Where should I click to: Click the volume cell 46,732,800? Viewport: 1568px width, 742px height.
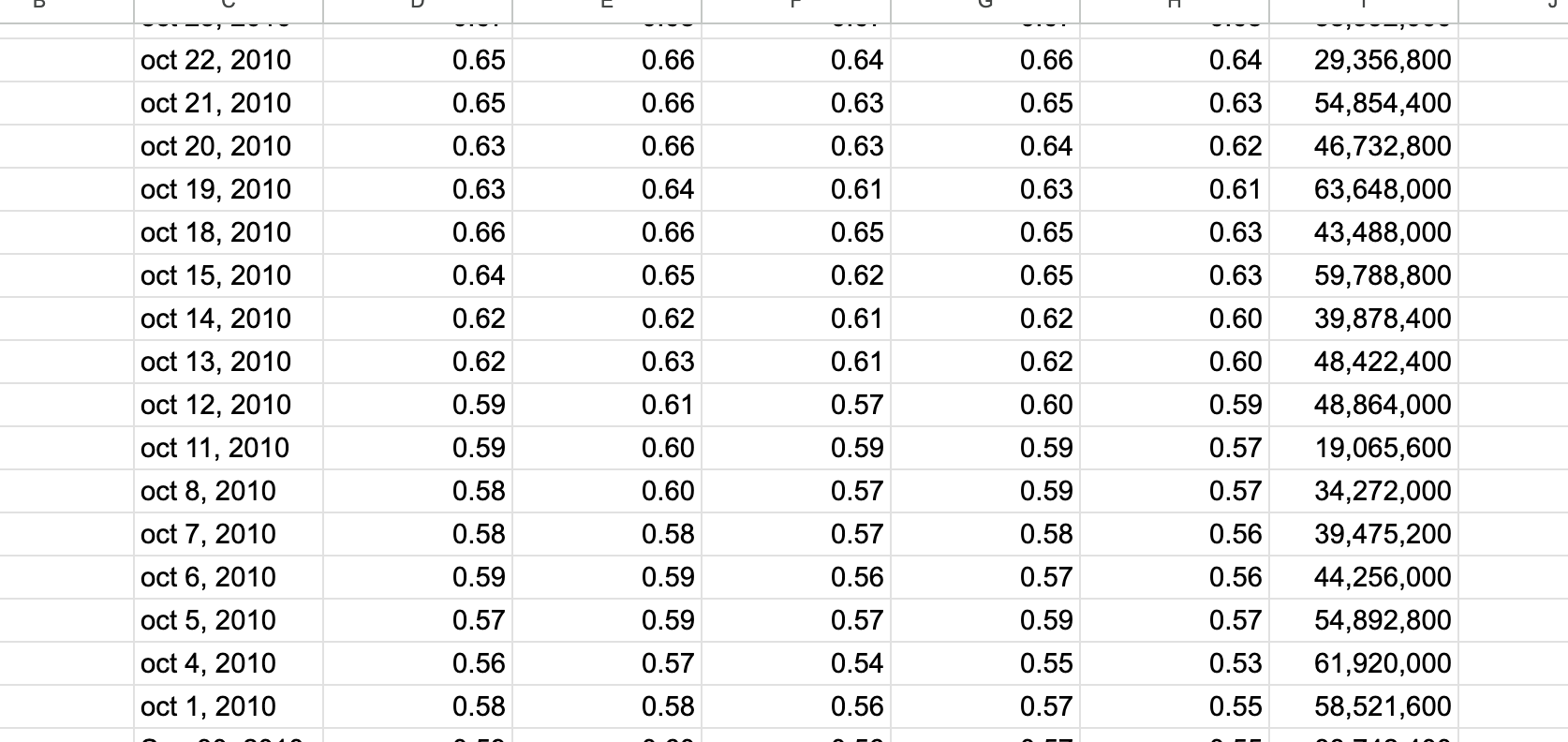1364,146
